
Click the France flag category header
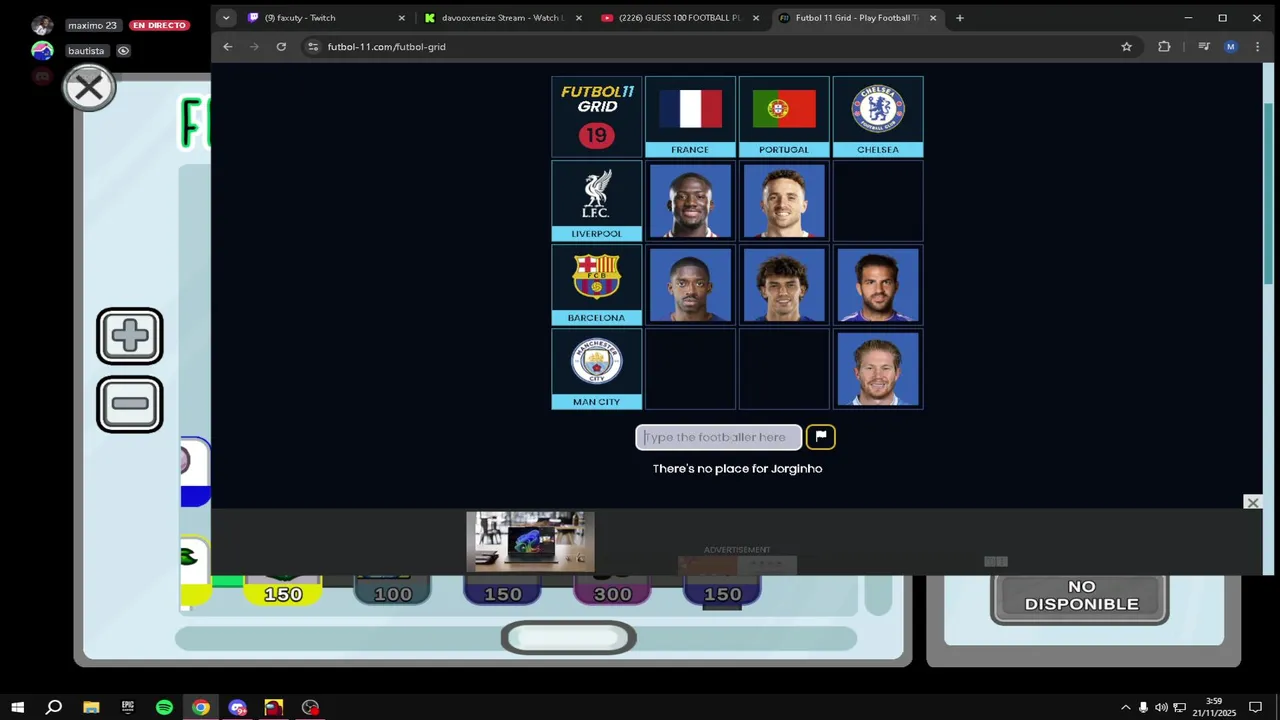click(x=690, y=117)
